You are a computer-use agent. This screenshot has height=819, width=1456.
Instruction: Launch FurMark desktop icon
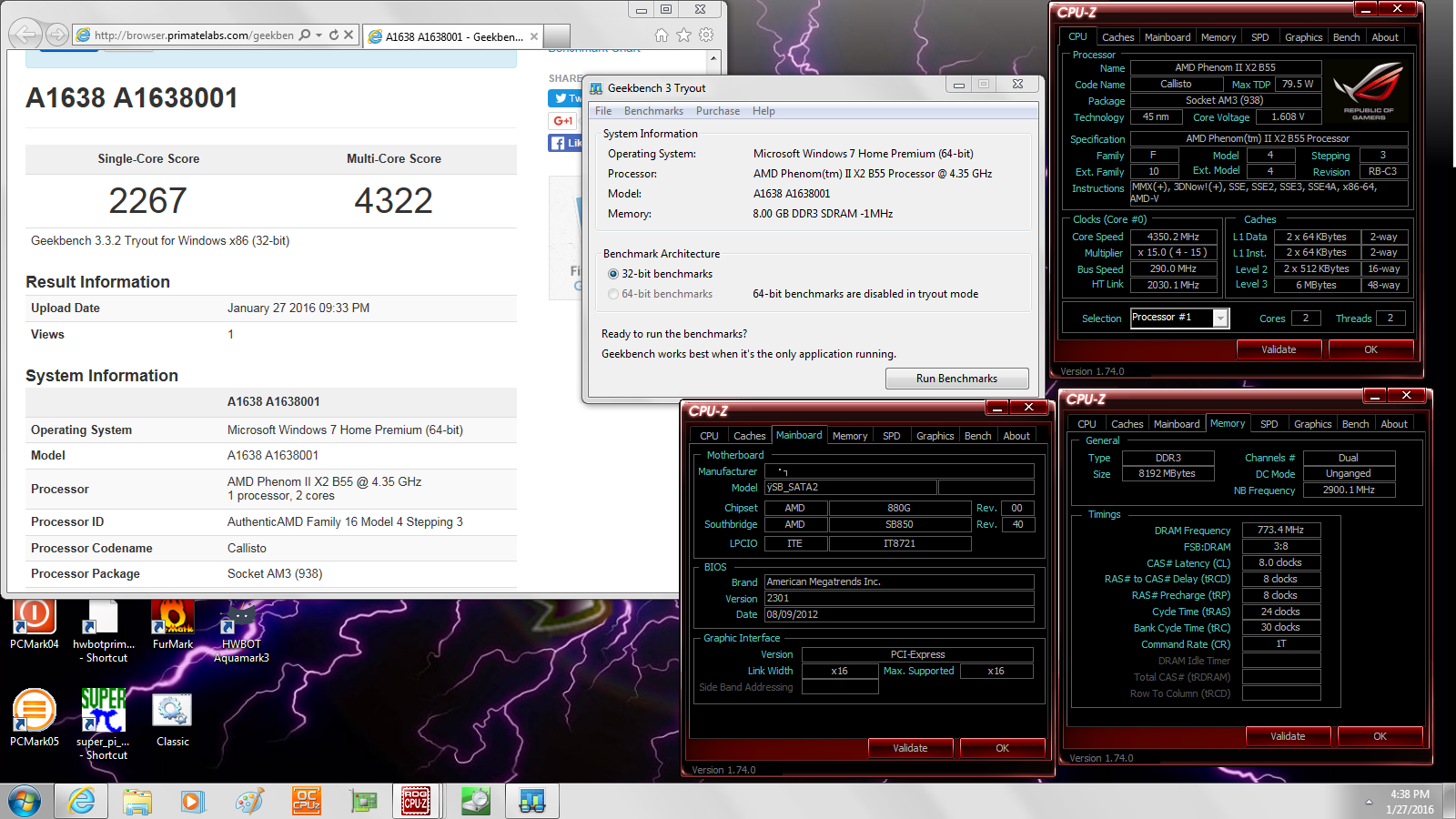click(173, 623)
